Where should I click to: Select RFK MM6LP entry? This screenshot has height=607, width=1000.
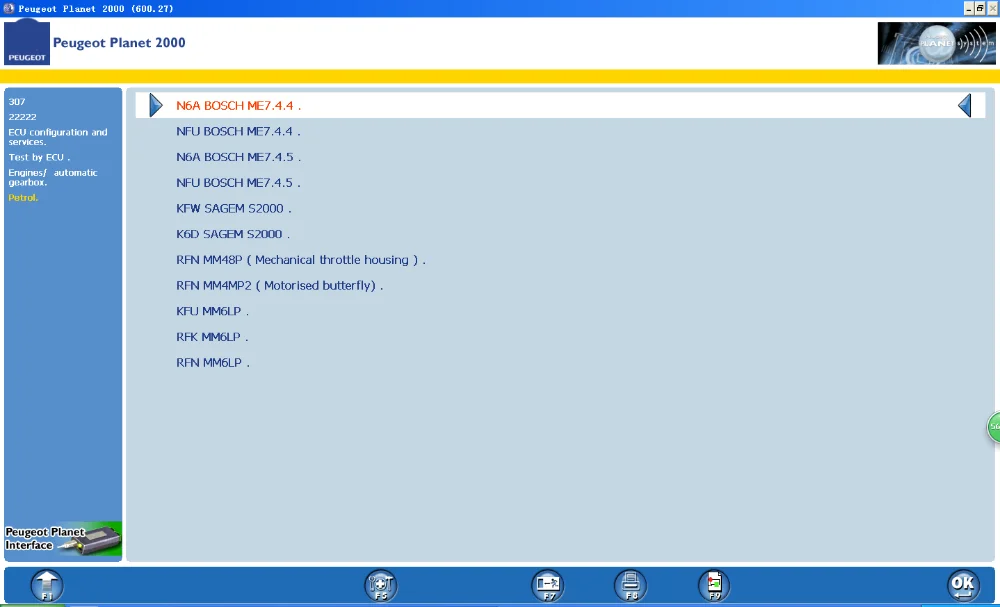(212, 337)
